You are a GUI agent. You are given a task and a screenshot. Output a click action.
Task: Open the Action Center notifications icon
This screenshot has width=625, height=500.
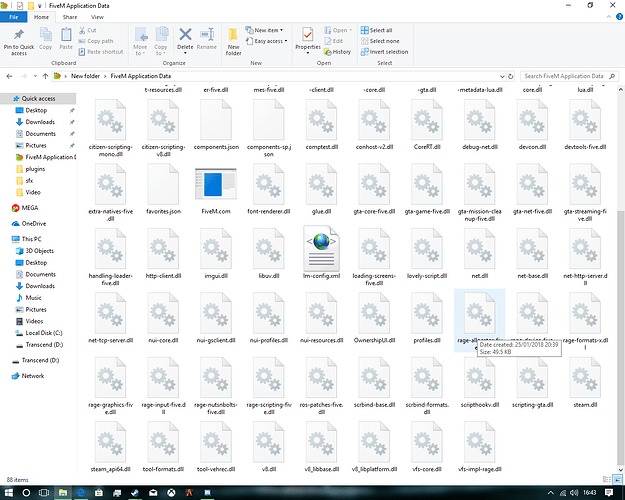(x=609, y=493)
